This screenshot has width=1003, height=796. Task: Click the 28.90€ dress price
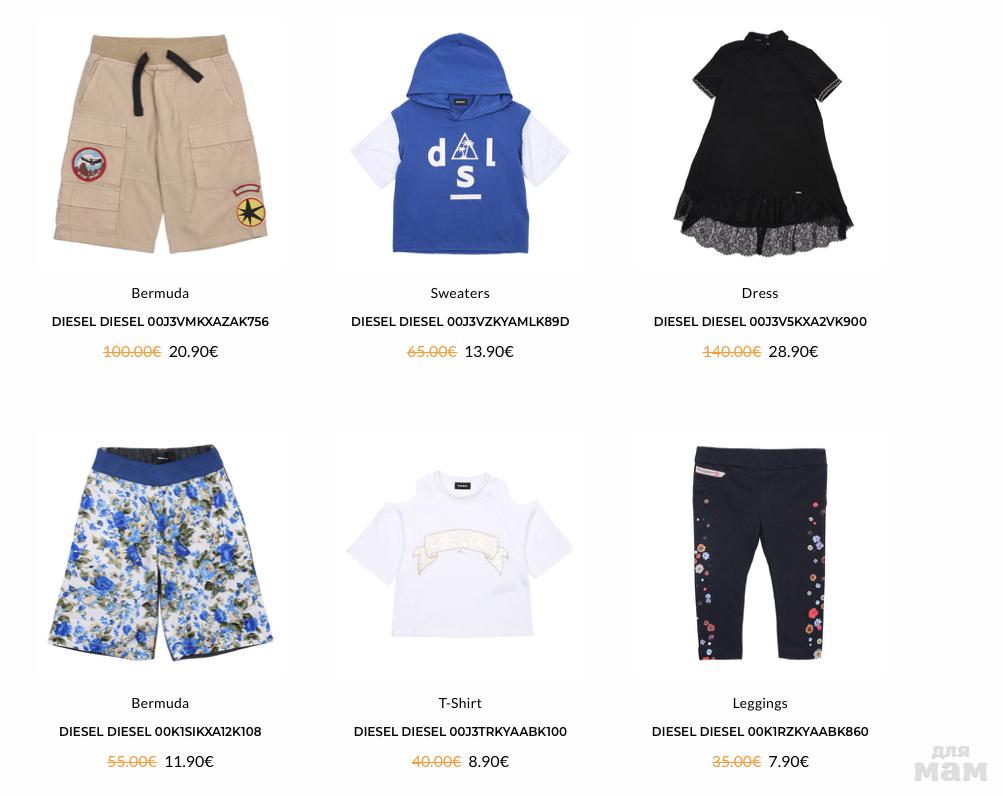[793, 351]
